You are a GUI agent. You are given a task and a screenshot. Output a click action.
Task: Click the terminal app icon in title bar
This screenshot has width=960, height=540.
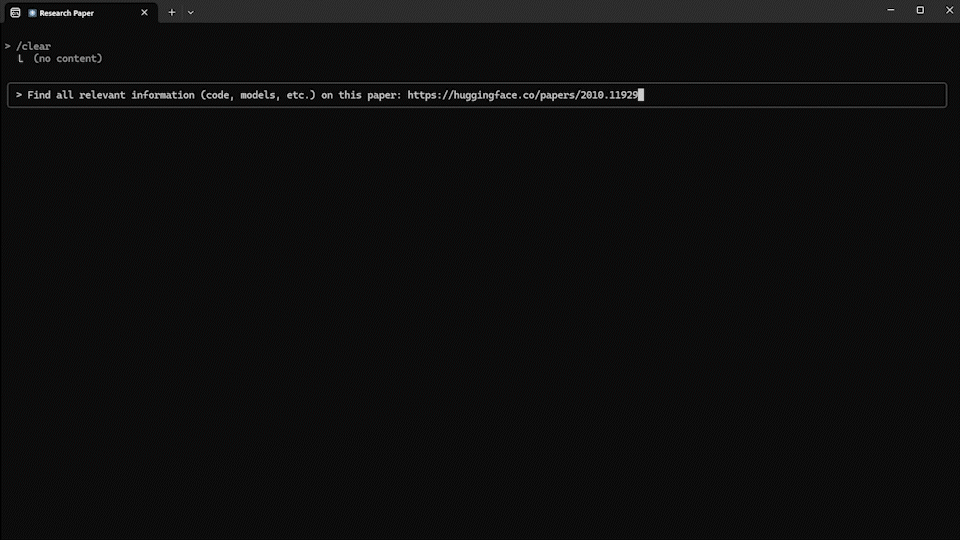tap(15, 12)
